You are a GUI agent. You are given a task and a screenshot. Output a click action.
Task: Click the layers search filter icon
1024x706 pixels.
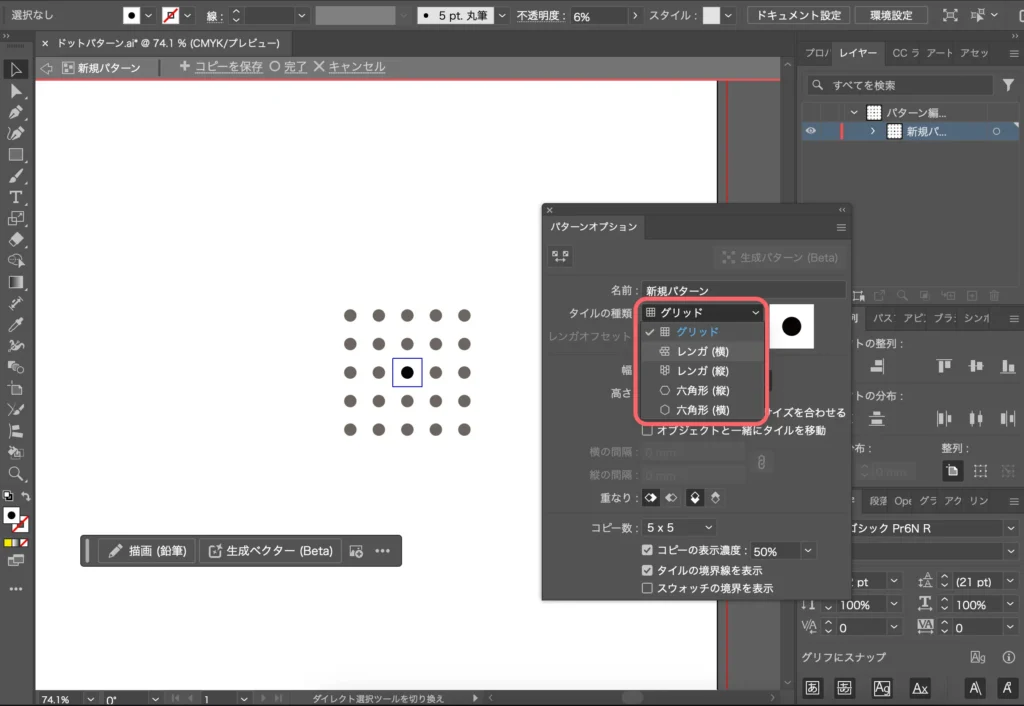(x=1007, y=86)
